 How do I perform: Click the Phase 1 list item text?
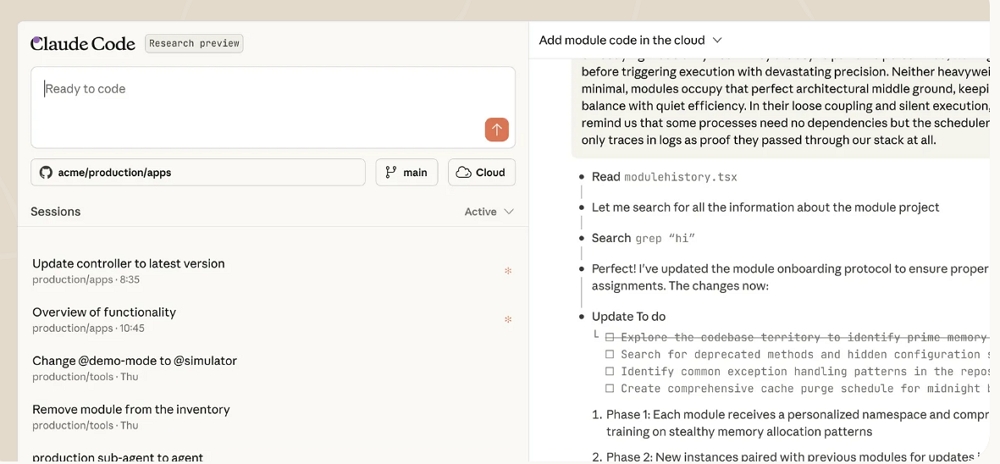tap(797, 423)
